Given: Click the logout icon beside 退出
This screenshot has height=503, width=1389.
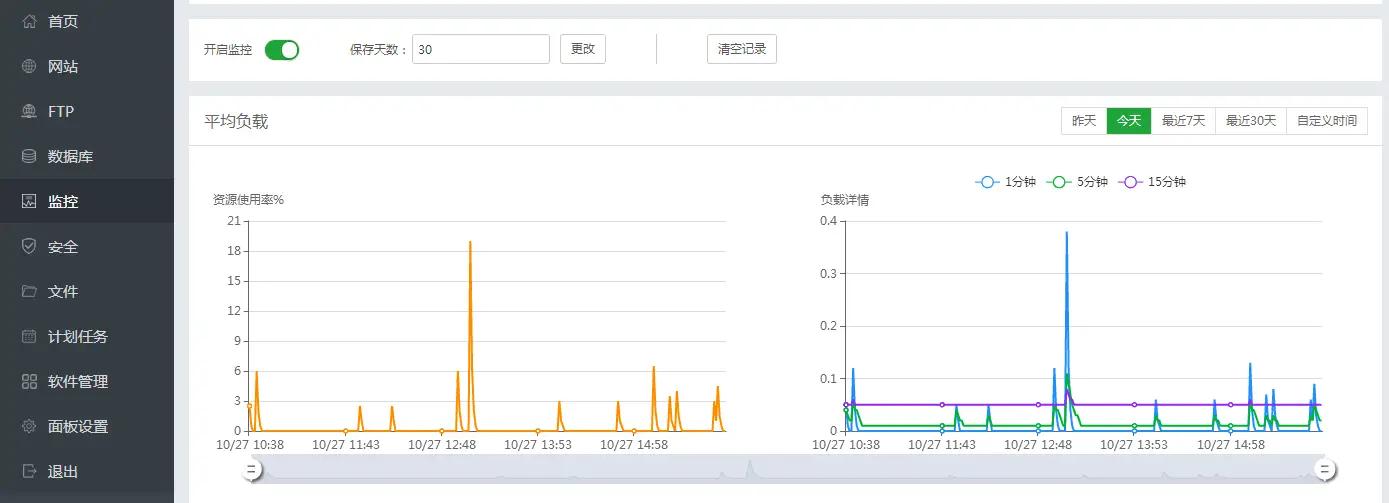Looking at the screenshot, I should pos(29,471).
